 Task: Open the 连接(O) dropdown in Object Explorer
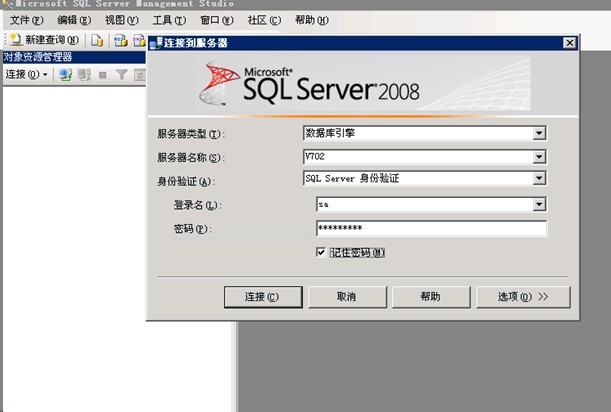(26, 74)
